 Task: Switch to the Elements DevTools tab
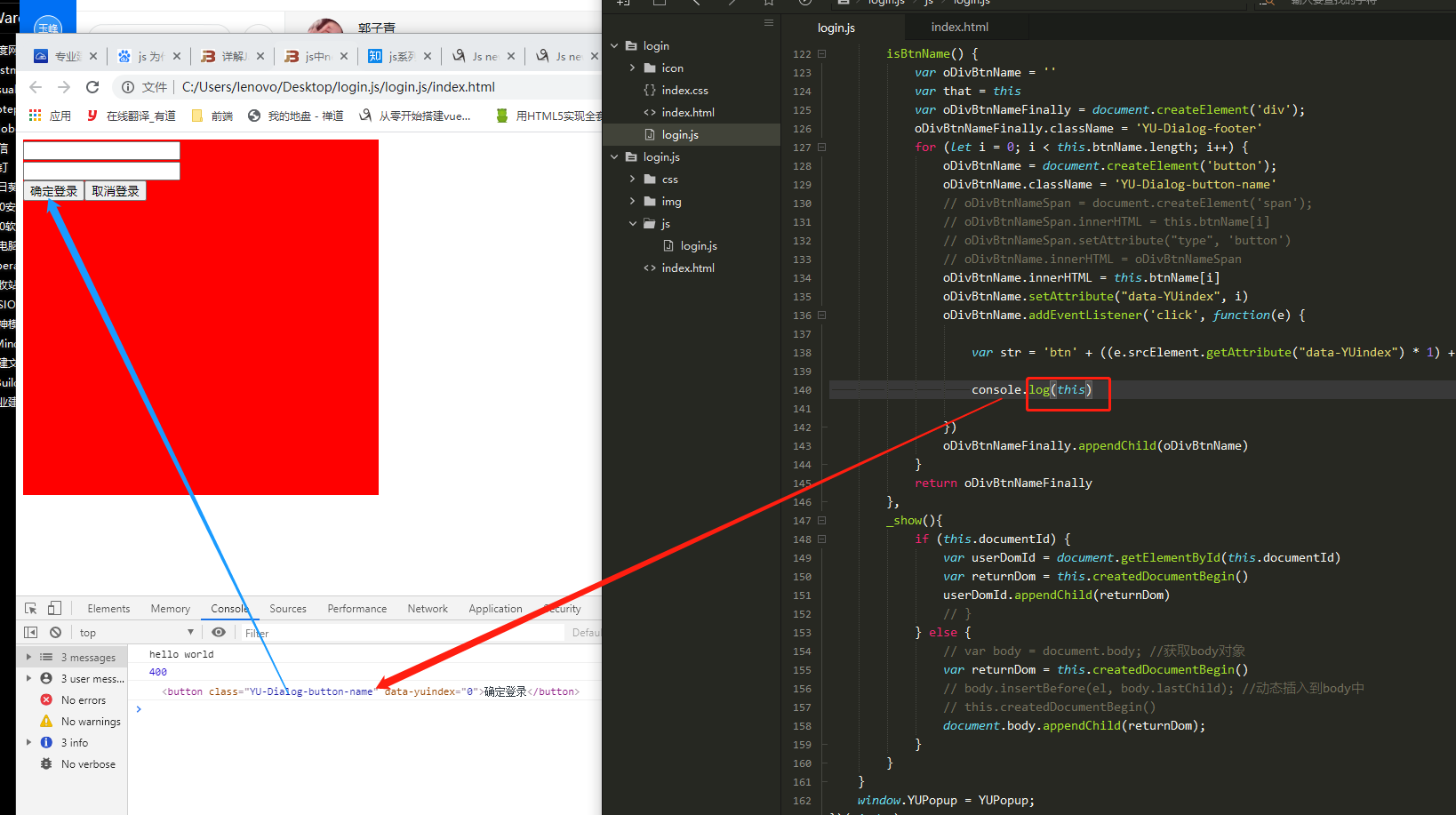coord(108,609)
